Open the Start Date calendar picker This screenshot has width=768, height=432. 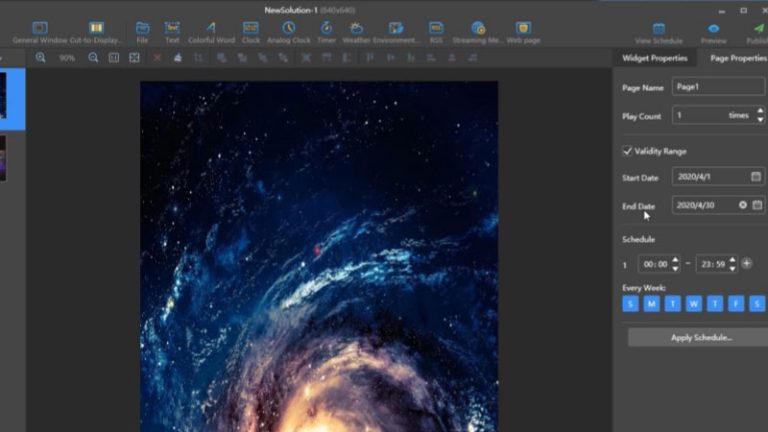pyautogui.click(x=756, y=177)
